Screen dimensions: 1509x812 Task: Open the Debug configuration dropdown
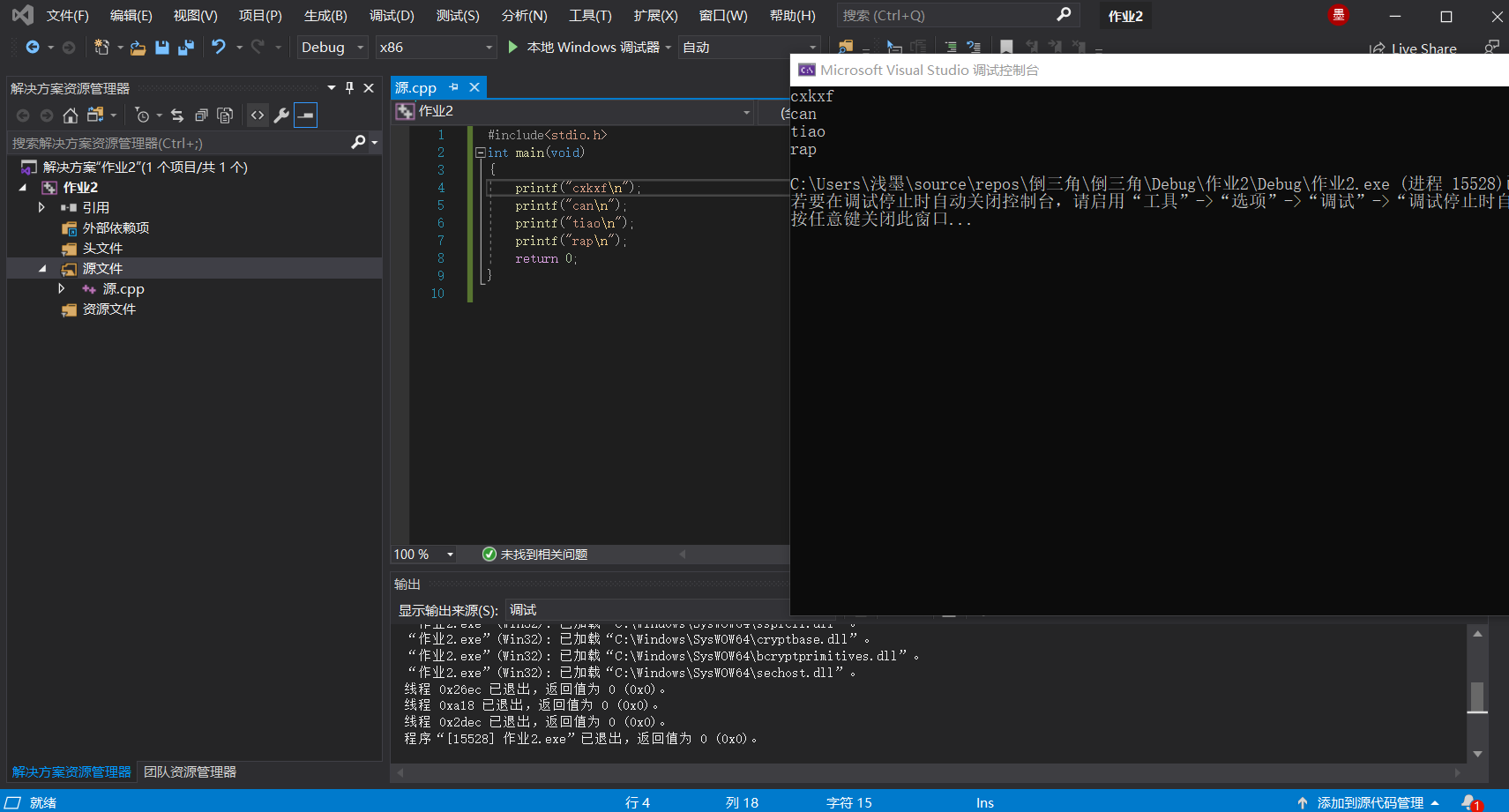332,48
